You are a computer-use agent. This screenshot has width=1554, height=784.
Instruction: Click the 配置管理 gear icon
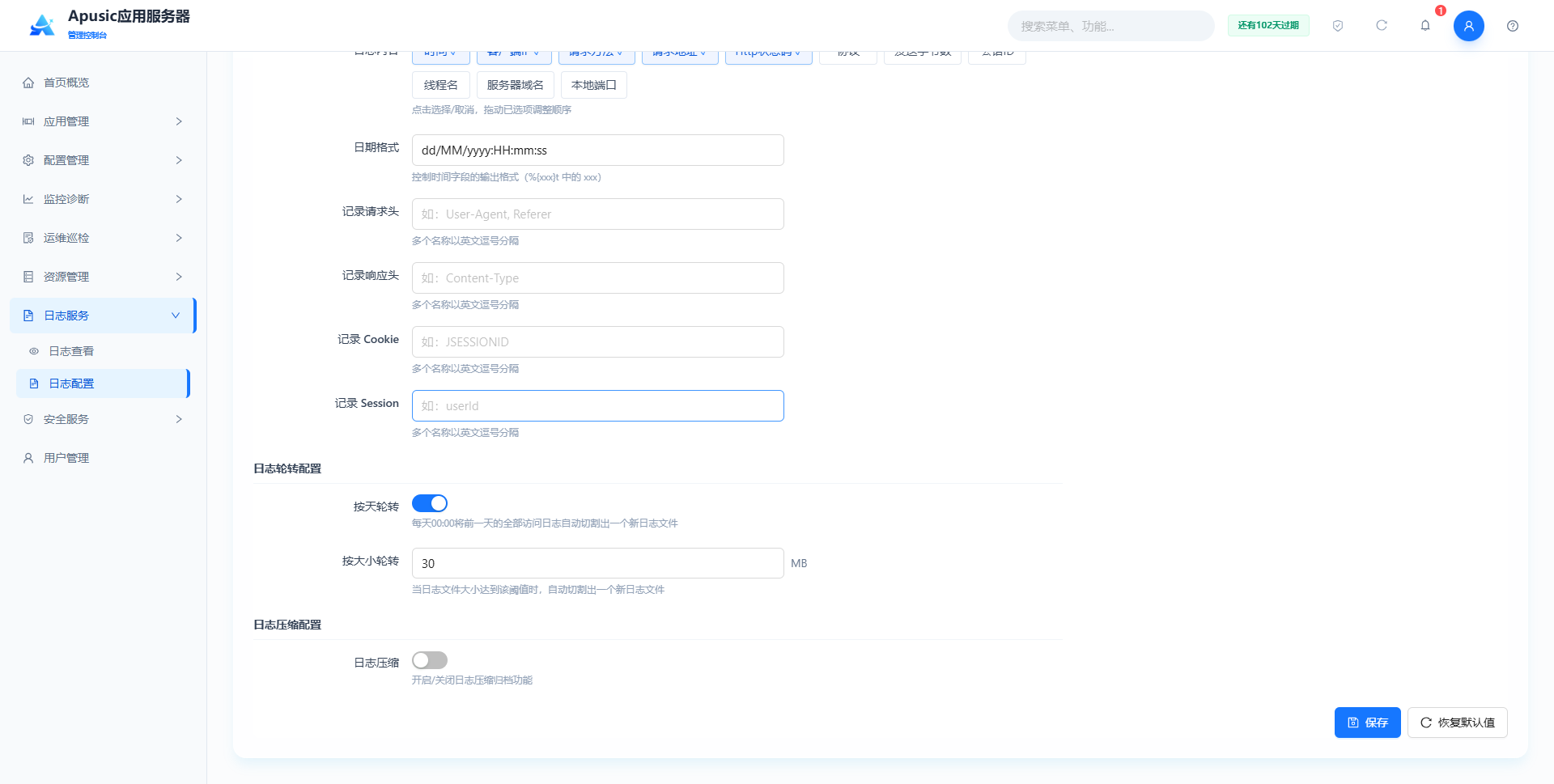tap(28, 160)
